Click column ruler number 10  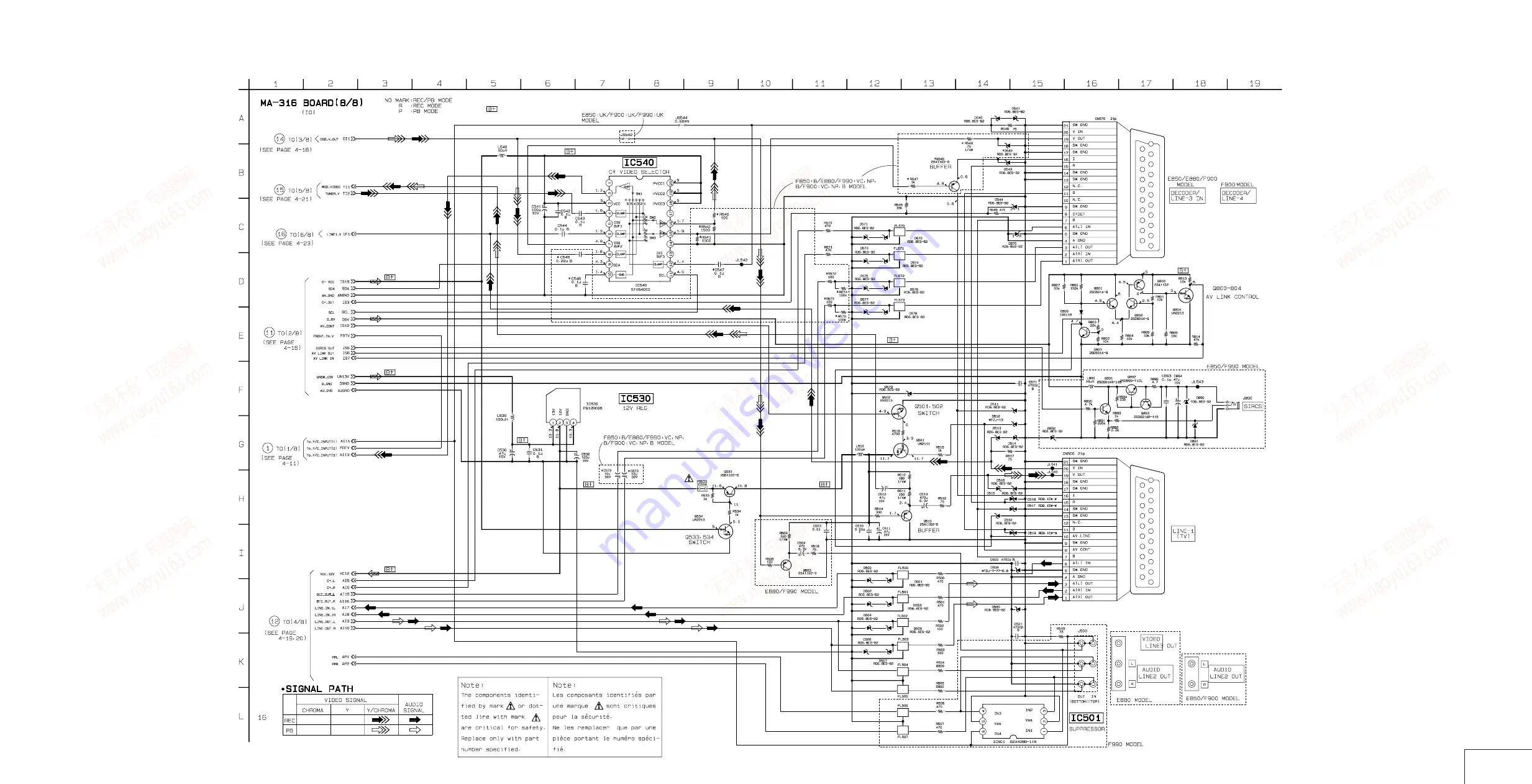765,83
